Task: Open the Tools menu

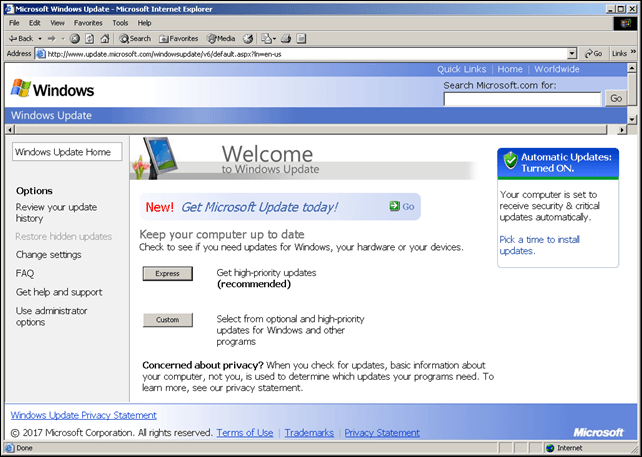Action: click(x=120, y=23)
